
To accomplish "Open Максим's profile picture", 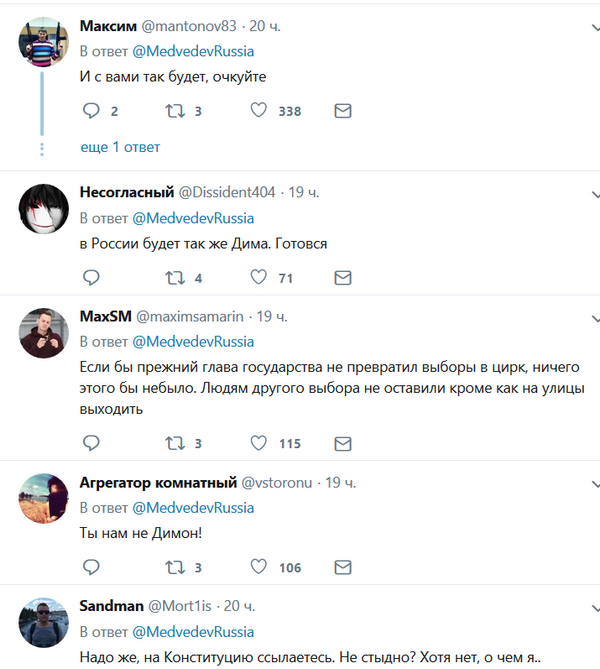I will coord(42,43).
